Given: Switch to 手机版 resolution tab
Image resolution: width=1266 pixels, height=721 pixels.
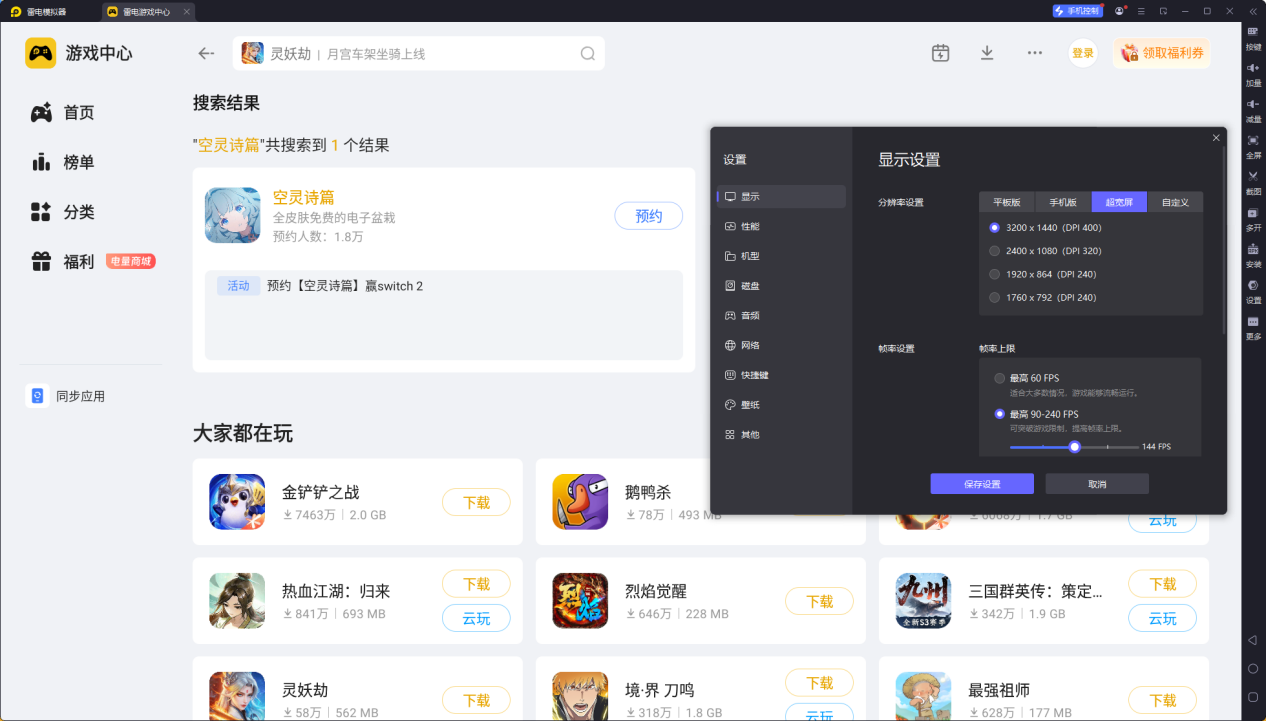Looking at the screenshot, I should 1063,202.
